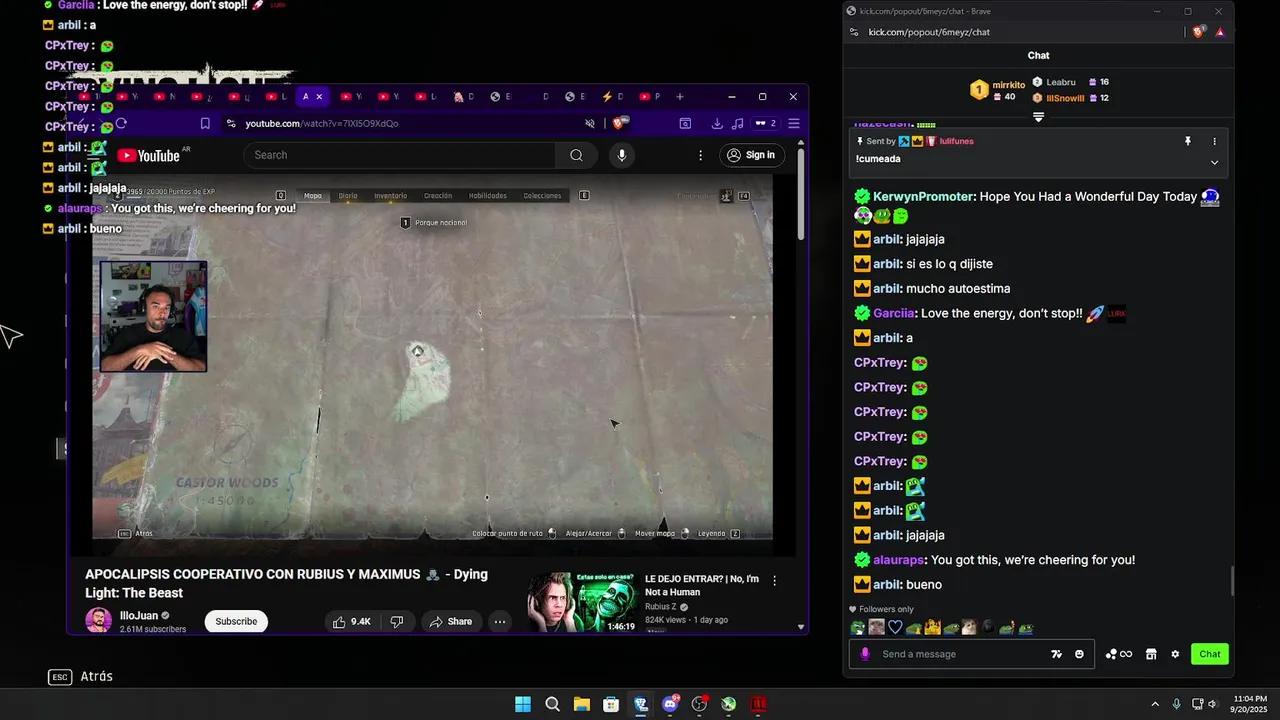Open File Explorer from the taskbar
The width and height of the screenshot is (1280, 720).
(x=582, y=704)
